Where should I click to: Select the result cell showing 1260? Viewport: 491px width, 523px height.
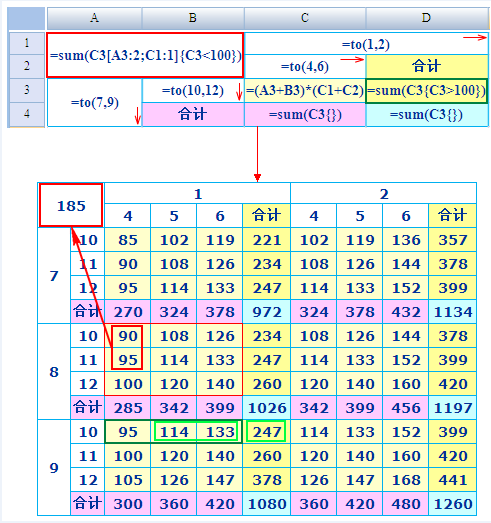453,504
